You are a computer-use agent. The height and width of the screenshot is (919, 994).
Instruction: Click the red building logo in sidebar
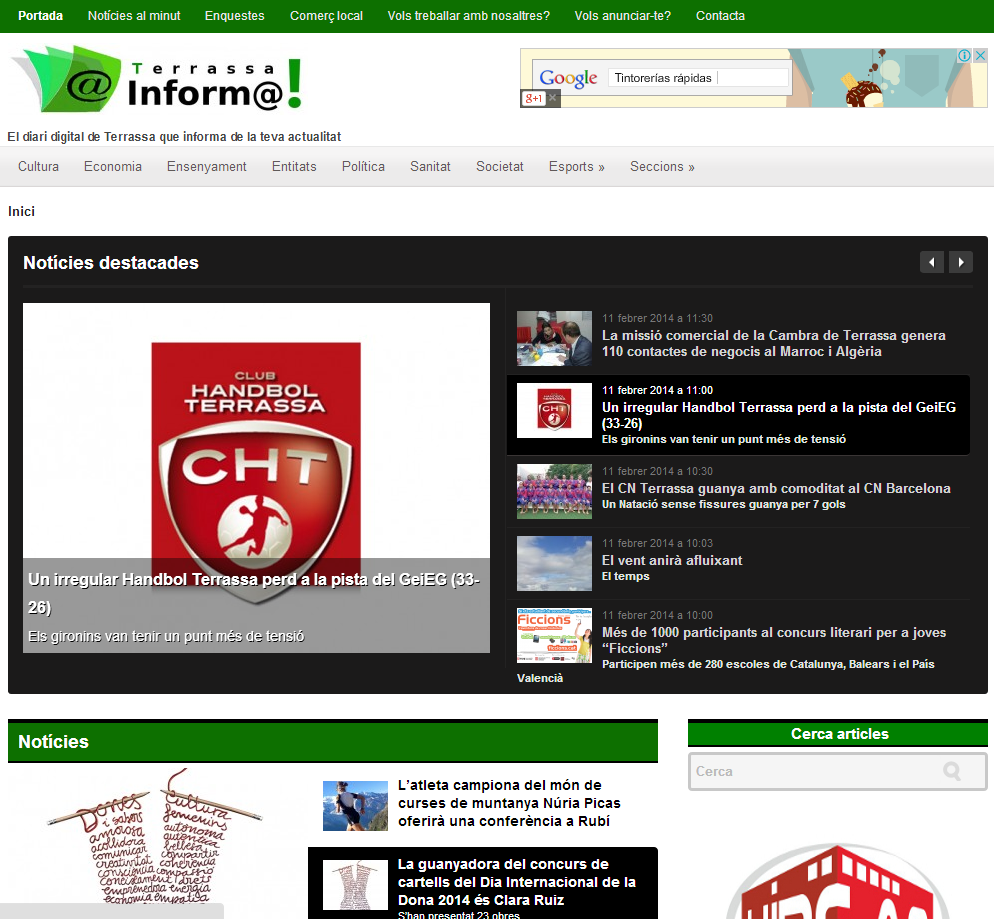click(x=837, y=881)
